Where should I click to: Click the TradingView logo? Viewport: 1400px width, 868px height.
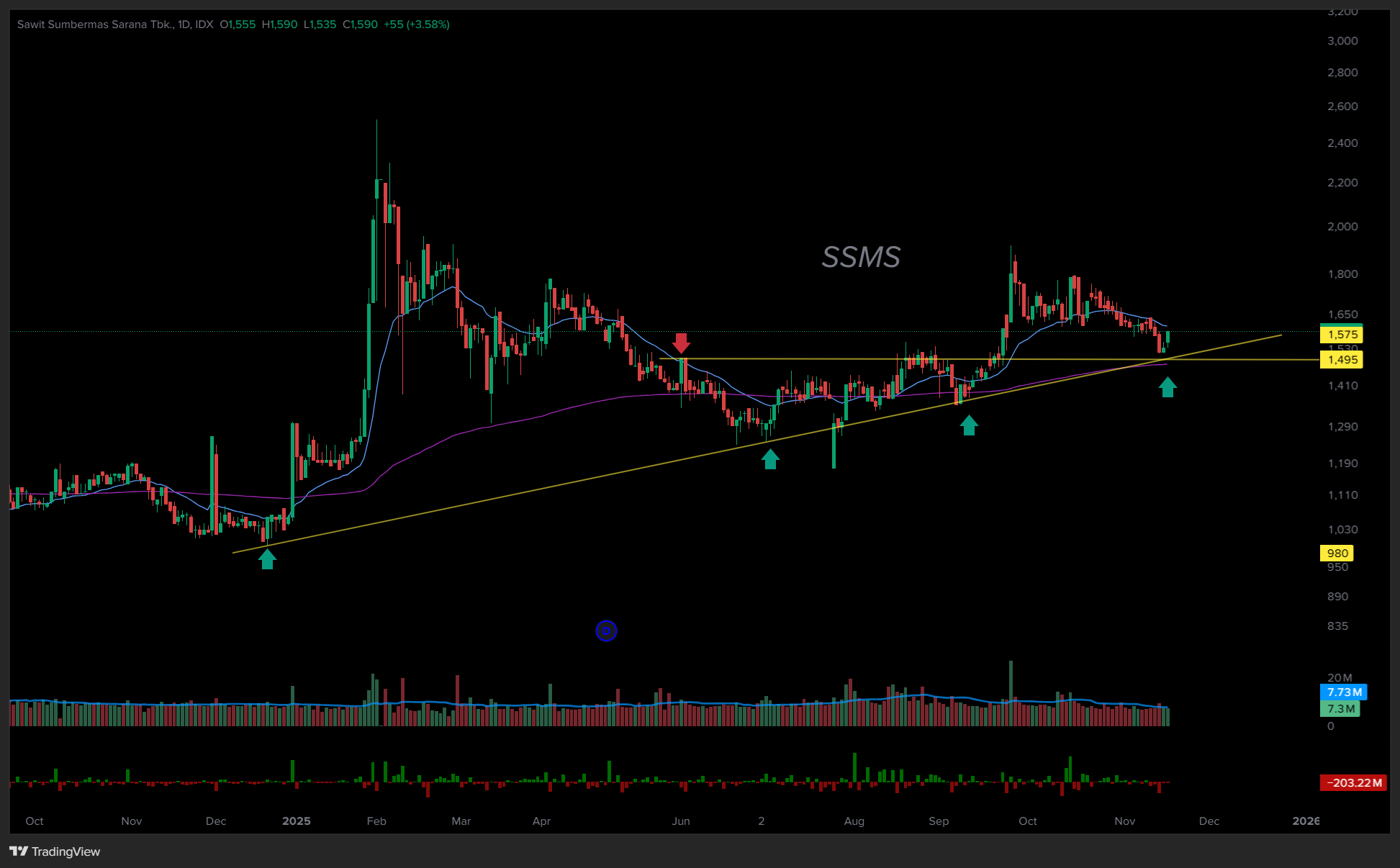[55, 851]
